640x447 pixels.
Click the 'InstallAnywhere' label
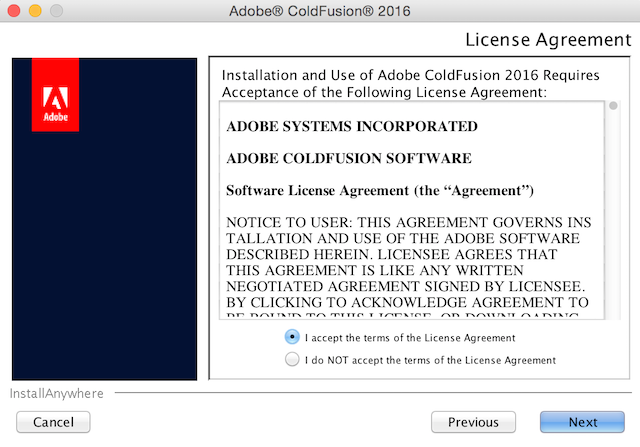point(56,394)
